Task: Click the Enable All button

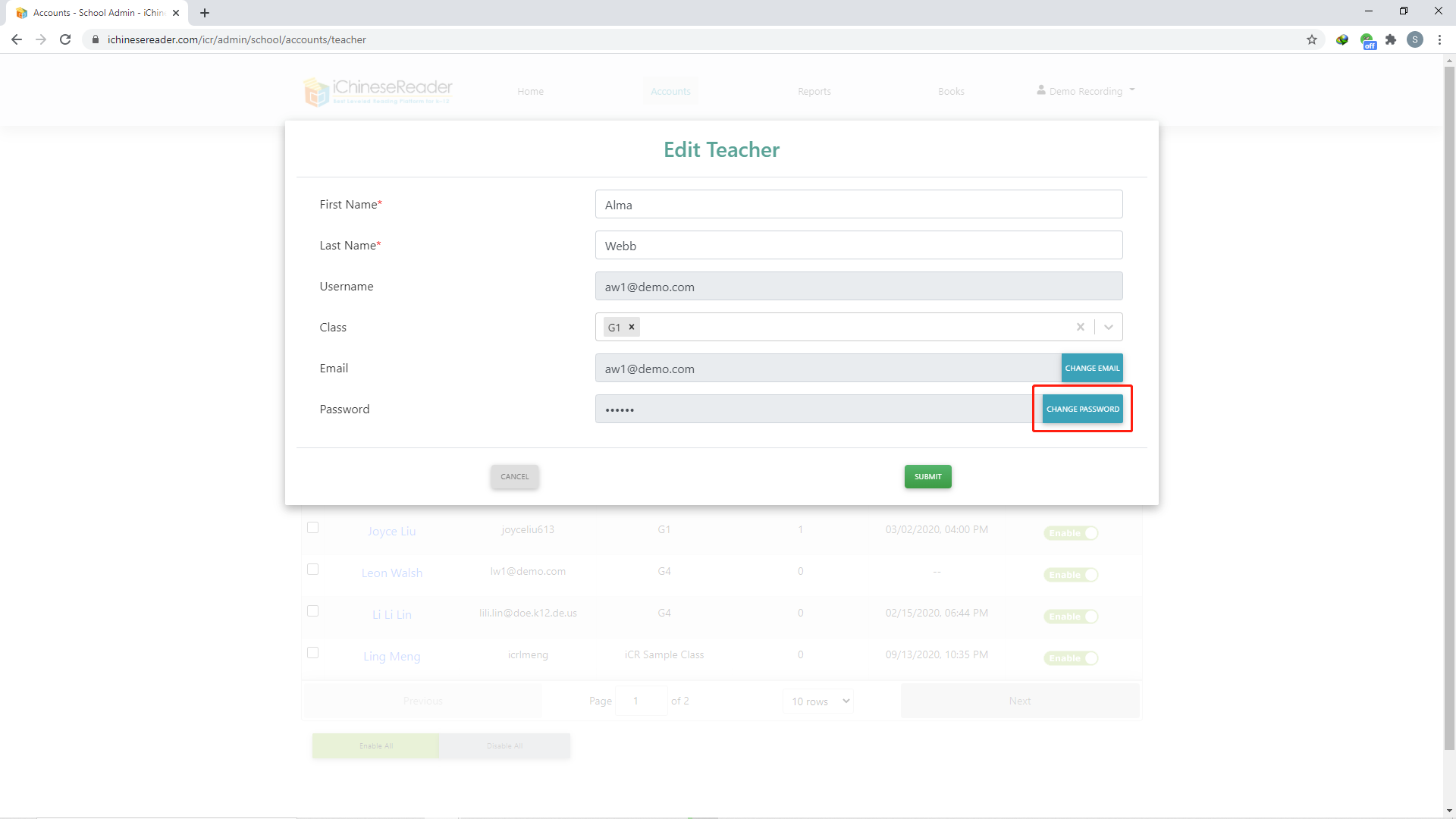Action: point(375,745)
